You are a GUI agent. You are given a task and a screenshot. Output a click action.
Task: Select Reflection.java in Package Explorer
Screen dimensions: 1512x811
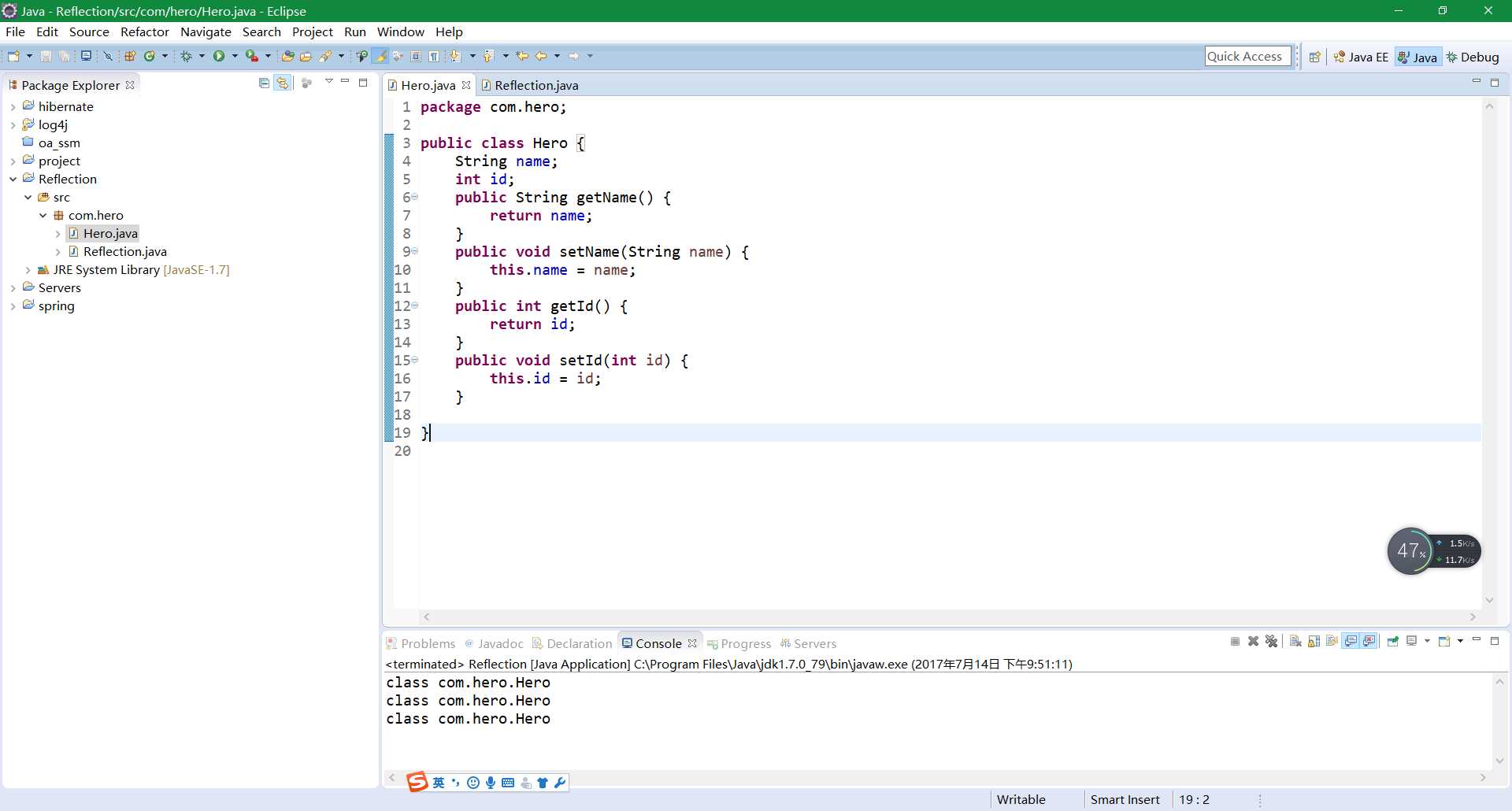(x=124, y=252)
